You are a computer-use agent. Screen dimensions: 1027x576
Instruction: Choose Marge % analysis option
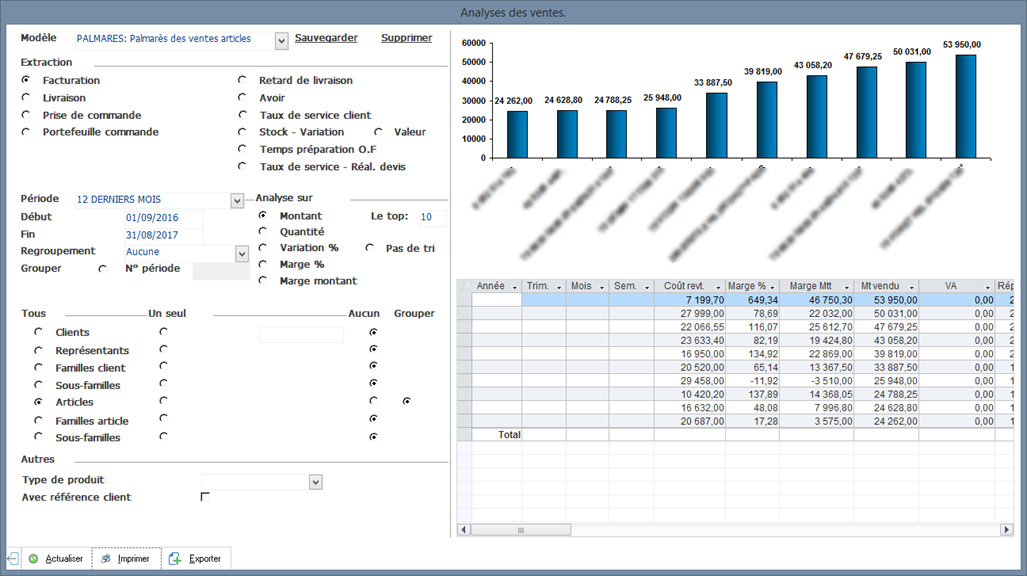(263, 264)
